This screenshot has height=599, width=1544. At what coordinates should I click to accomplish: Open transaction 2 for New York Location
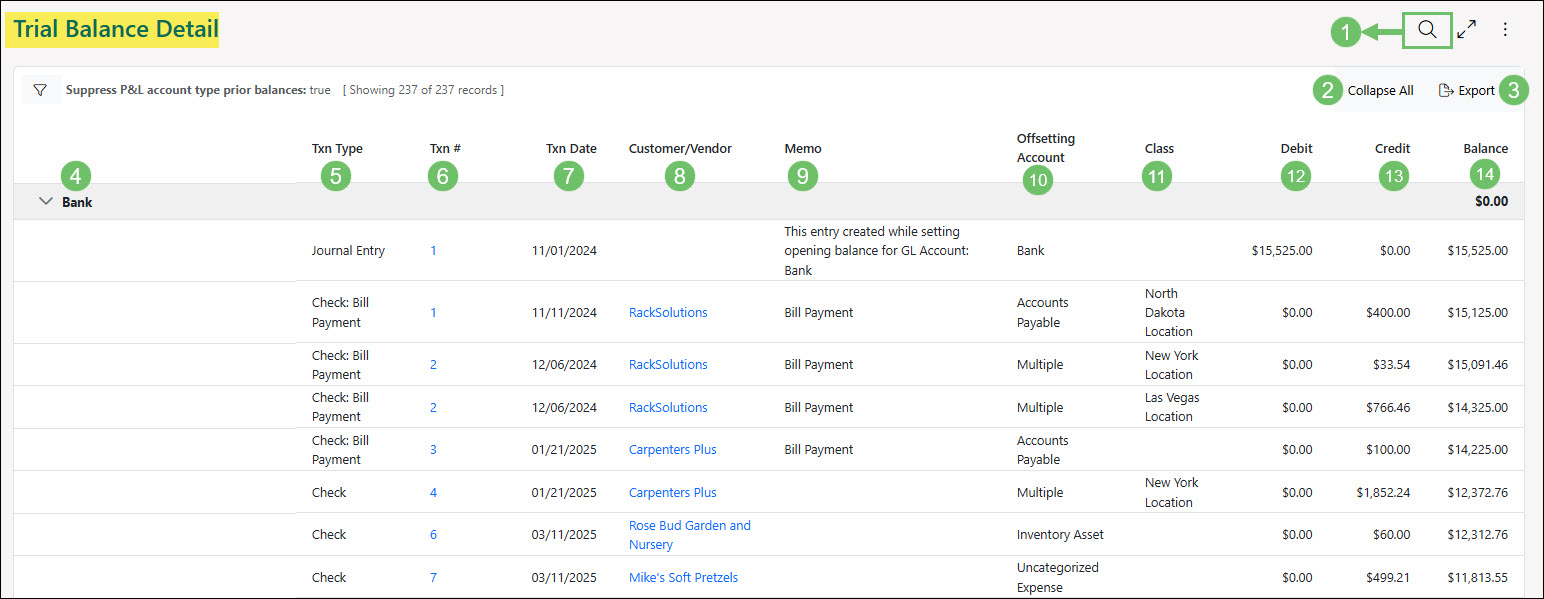coord(433,364)
